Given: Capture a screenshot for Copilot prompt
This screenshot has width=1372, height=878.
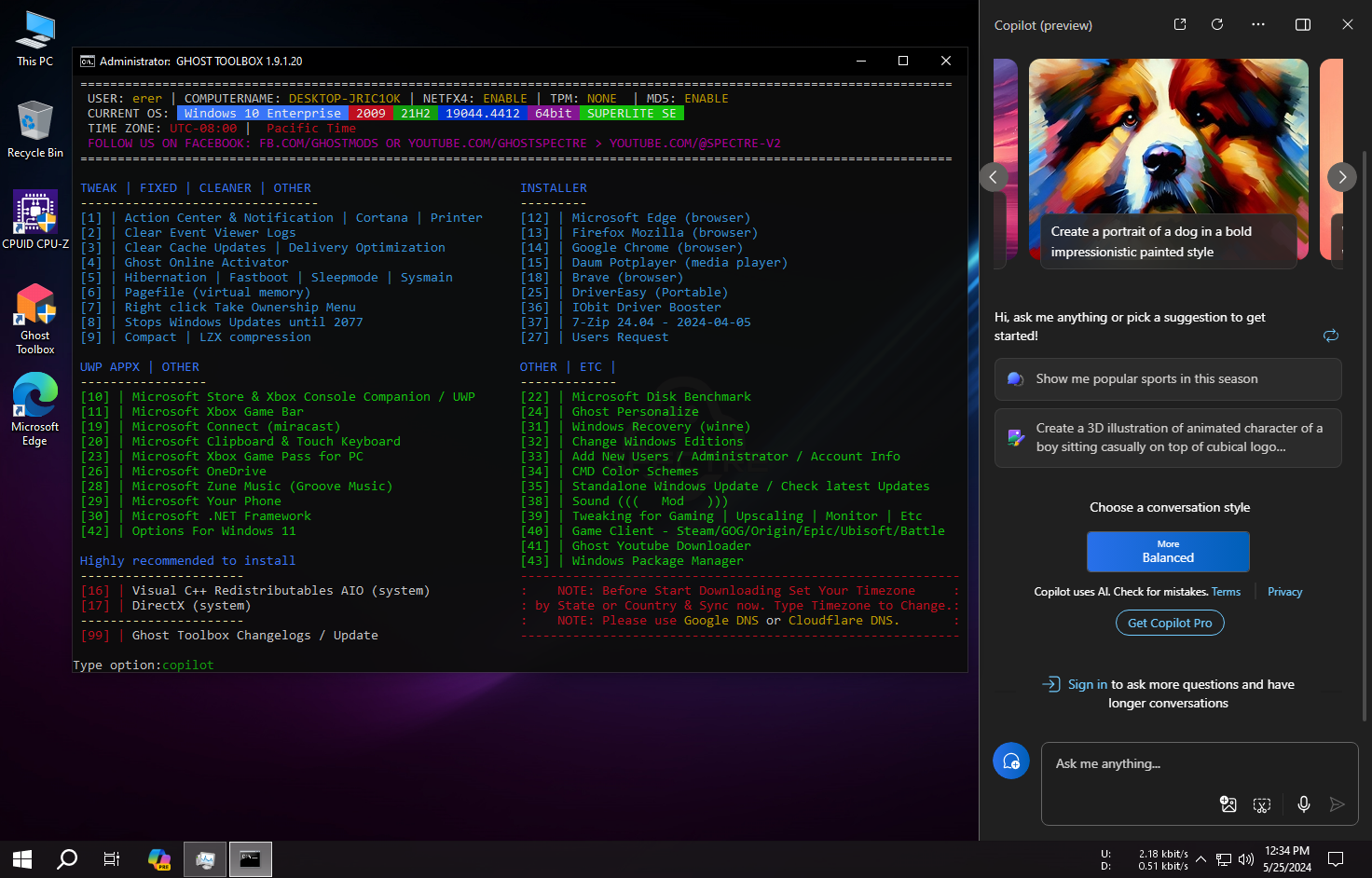Looking at the screenshot, I should point(1262,804).
